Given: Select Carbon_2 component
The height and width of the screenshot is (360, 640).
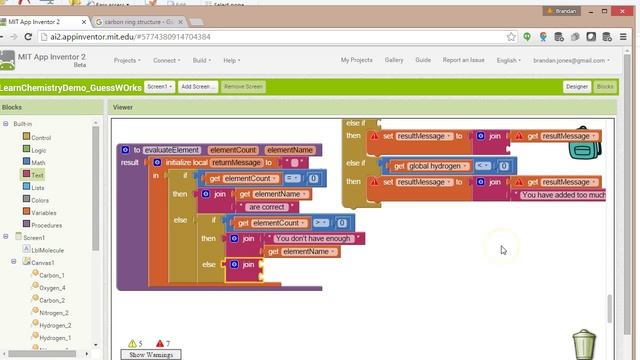Looking at the screenshot, I should [x=52, y=300].
